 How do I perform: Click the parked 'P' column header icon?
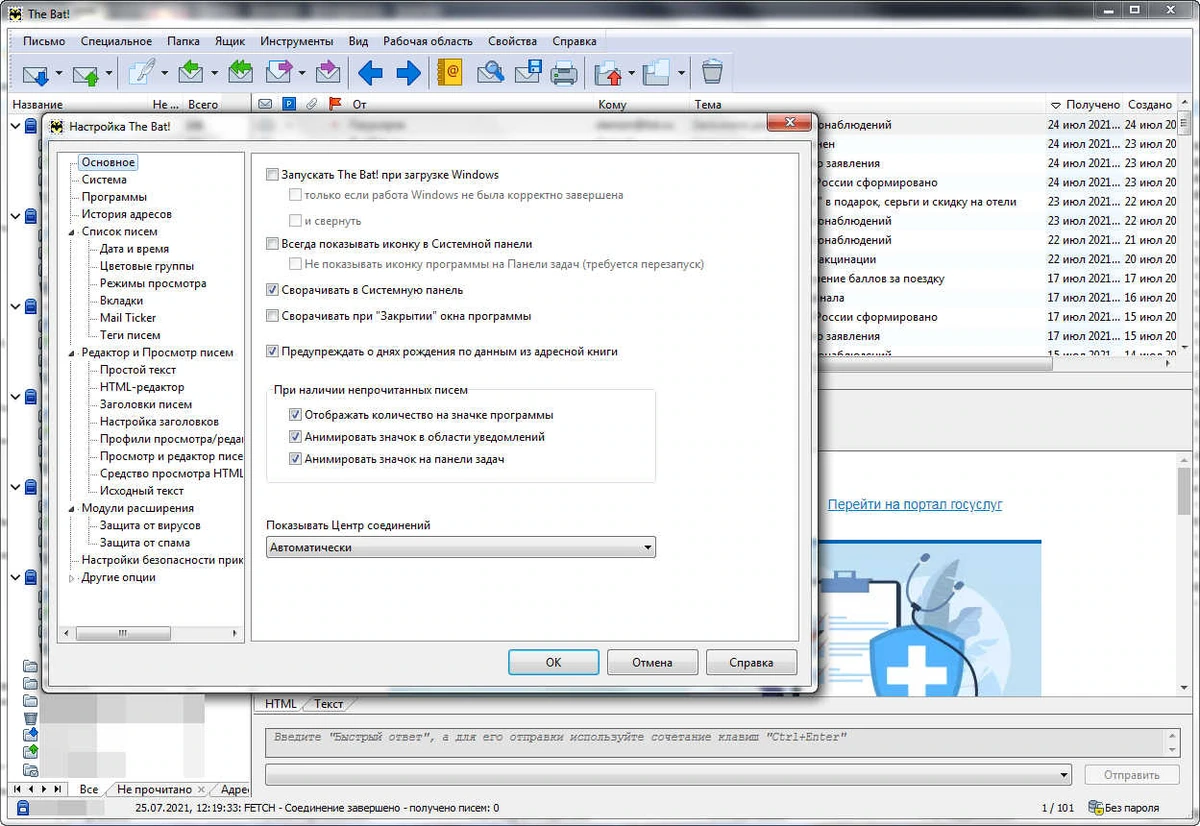289,104
